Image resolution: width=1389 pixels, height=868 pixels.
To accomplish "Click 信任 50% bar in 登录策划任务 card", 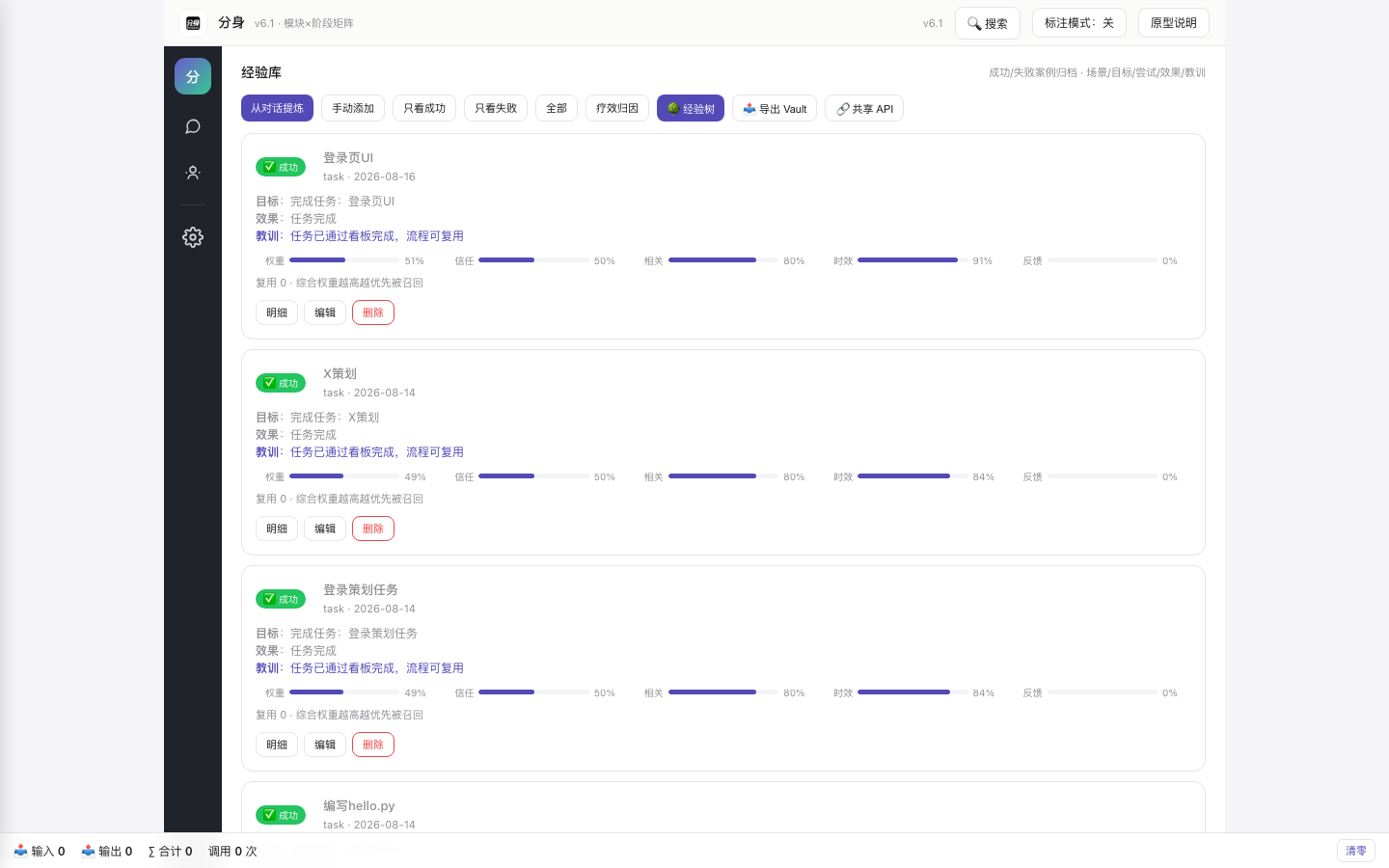I will 533,692.
